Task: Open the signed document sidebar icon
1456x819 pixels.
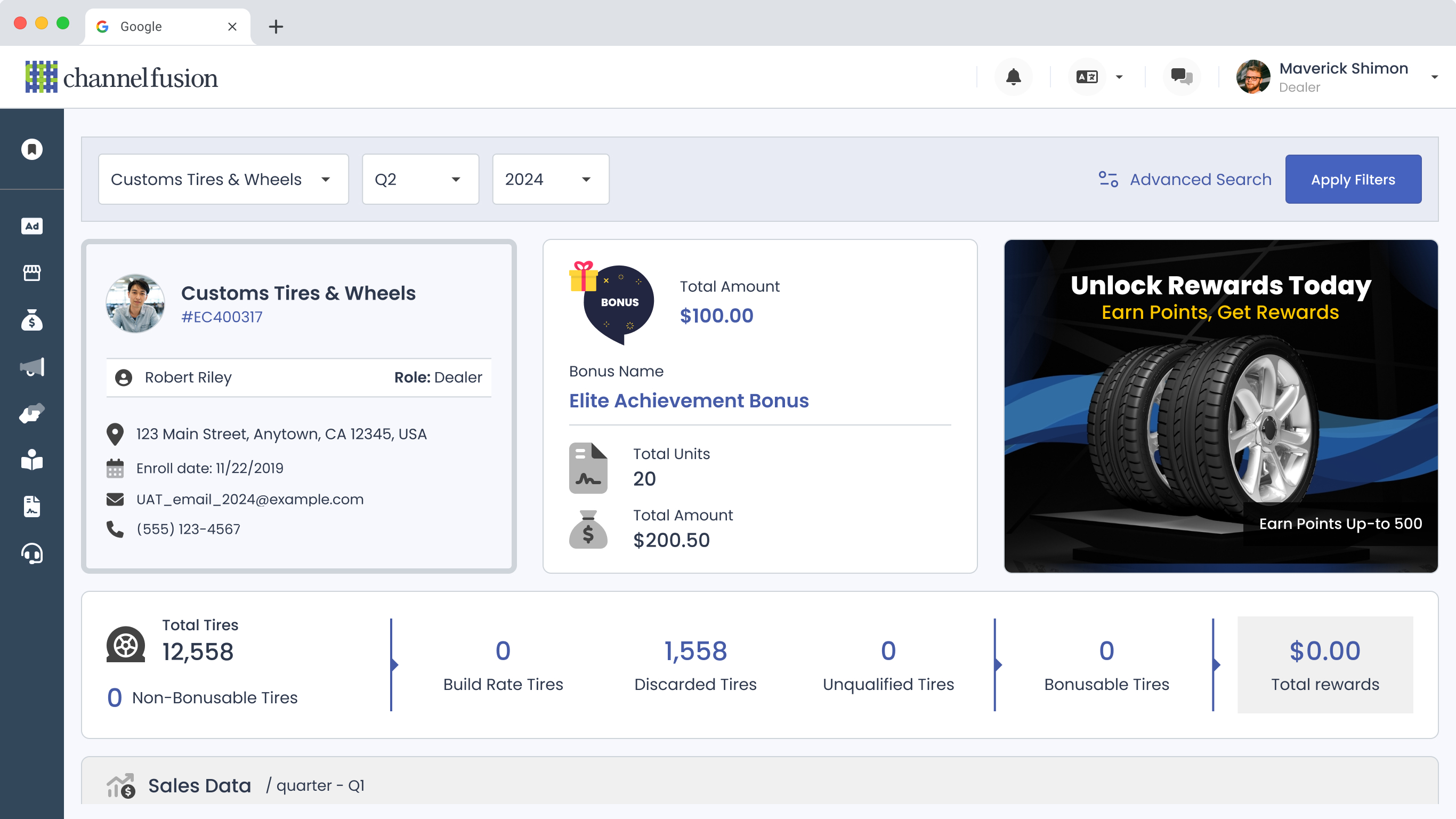Action: click(x=31, y=507)
